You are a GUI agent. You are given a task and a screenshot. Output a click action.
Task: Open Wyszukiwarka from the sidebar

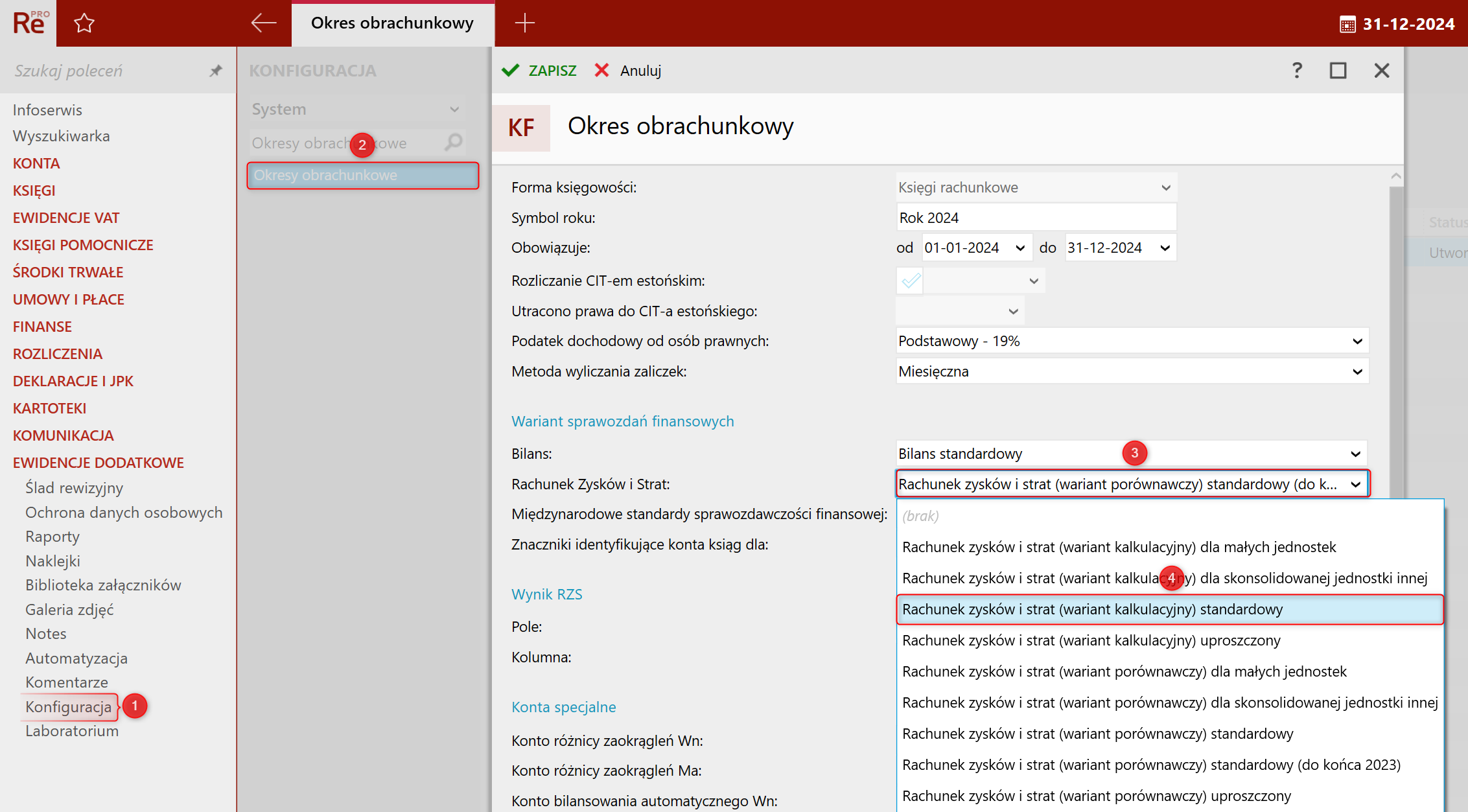click(x=62, y=136)
